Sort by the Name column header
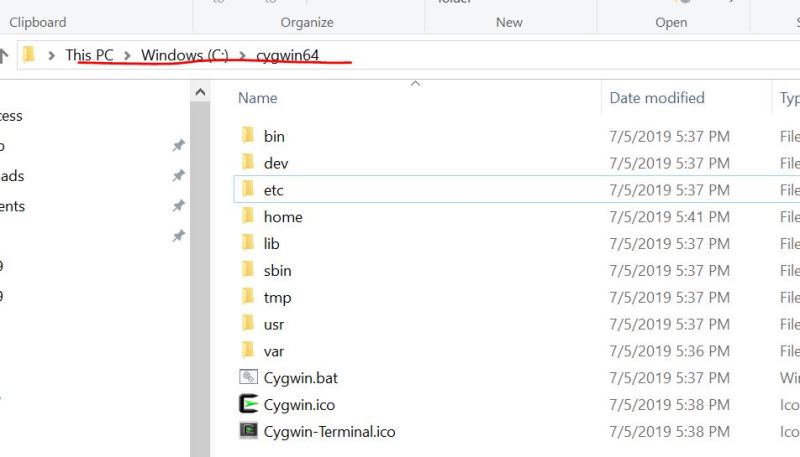 [258, 97]
